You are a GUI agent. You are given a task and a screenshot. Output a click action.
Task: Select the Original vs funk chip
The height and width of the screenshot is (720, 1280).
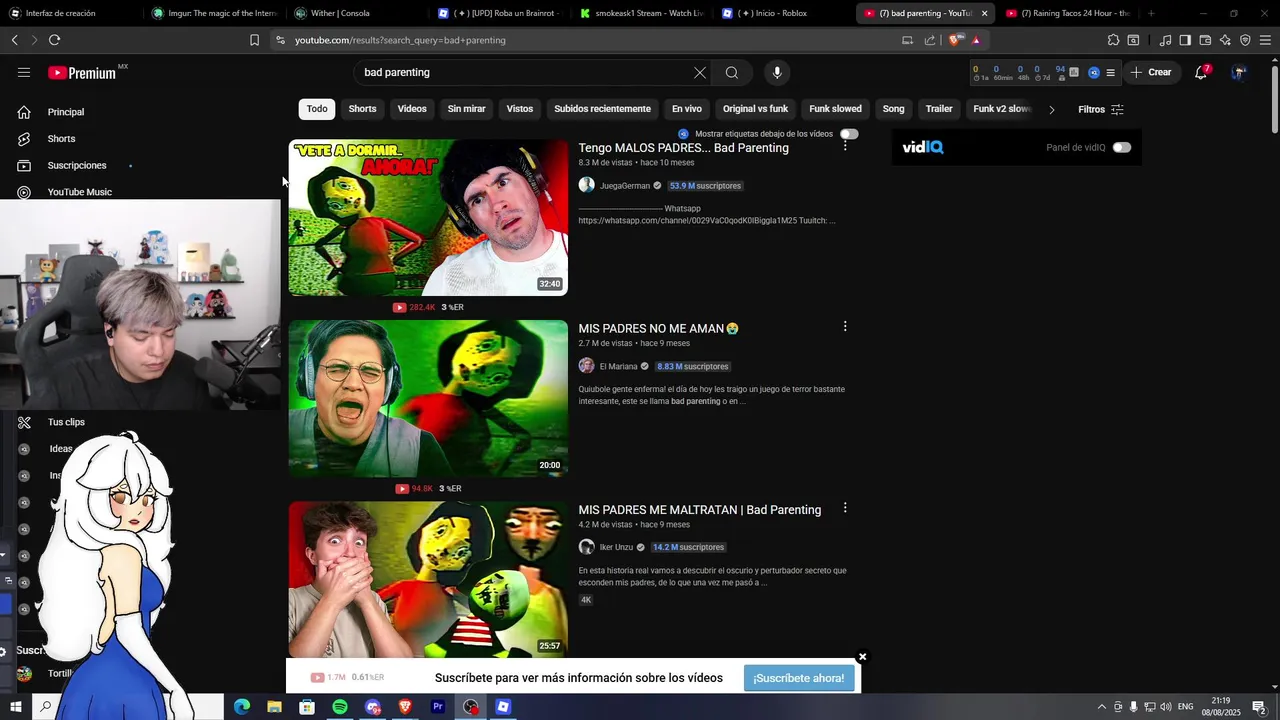tap(755, 109)
